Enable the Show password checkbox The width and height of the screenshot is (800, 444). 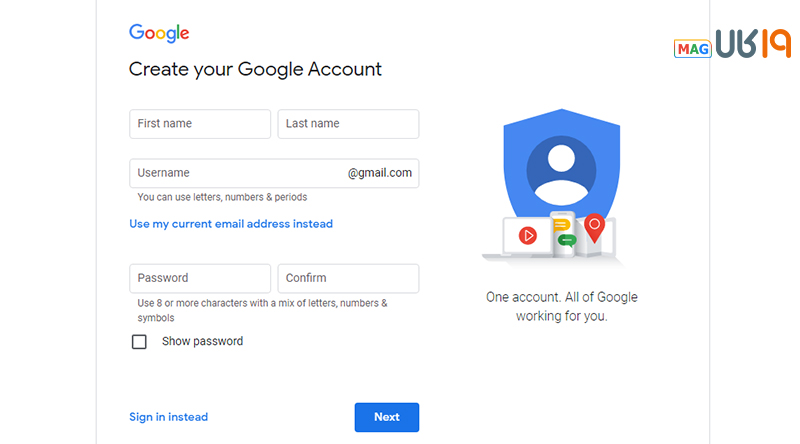coord(139,342)
